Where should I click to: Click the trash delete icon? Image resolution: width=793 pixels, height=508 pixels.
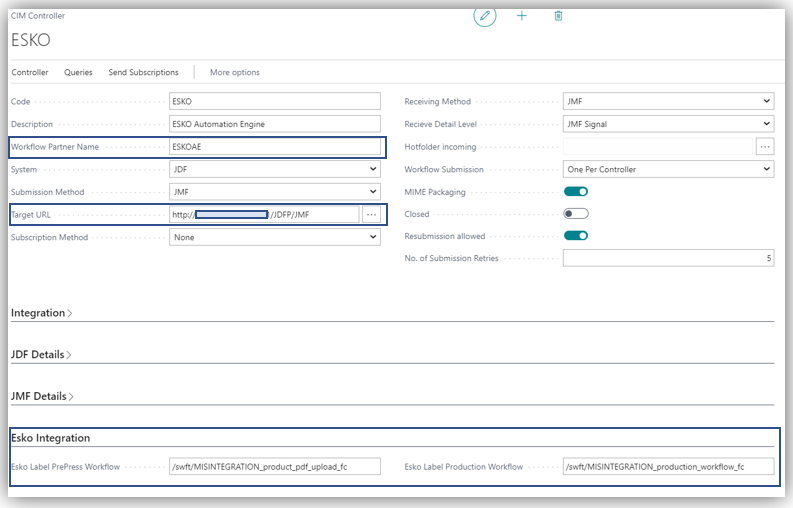pyautogui.click(x=558, y=16)
